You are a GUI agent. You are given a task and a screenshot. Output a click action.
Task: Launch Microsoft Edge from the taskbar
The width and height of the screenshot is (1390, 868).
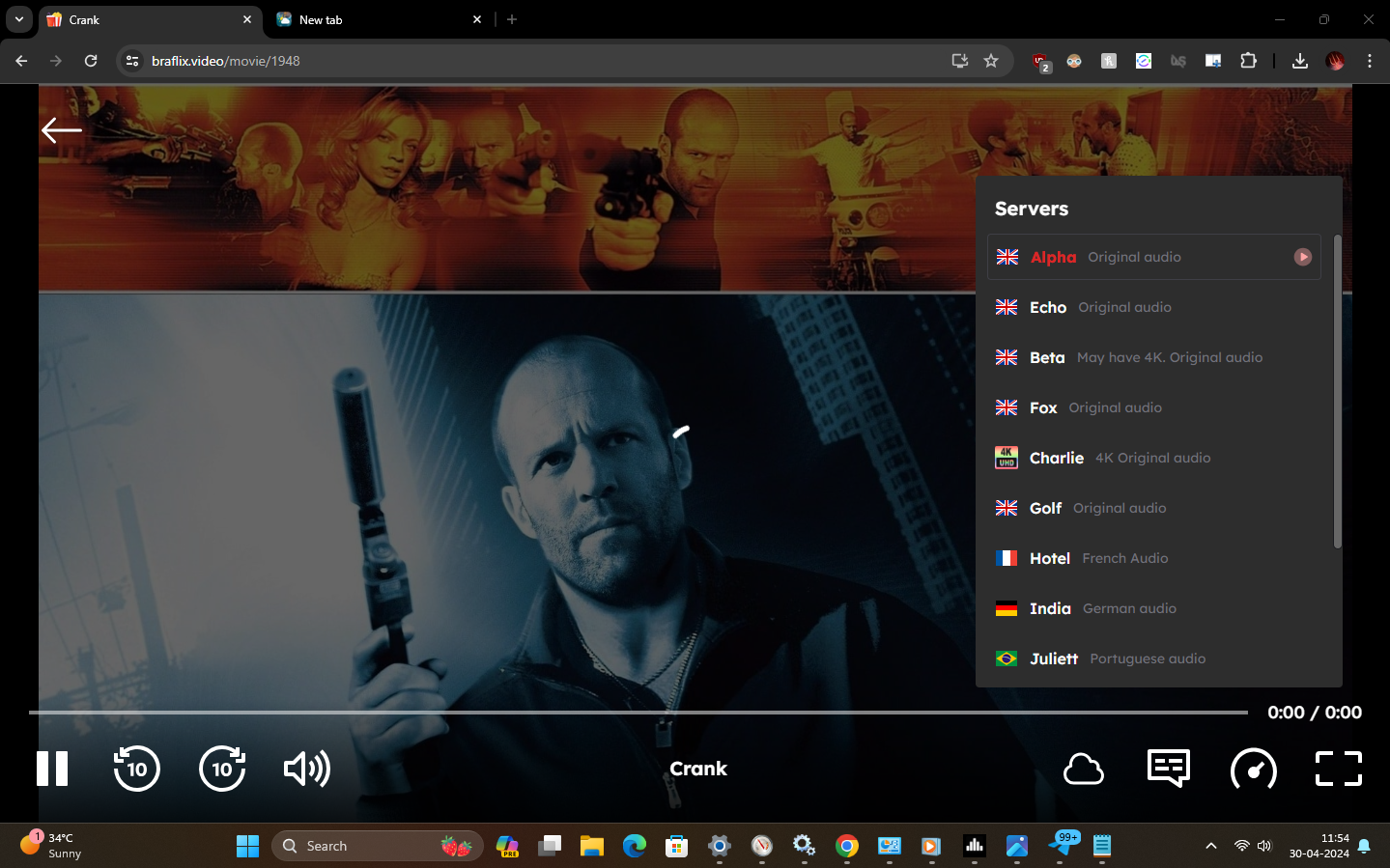coord(635,846)
